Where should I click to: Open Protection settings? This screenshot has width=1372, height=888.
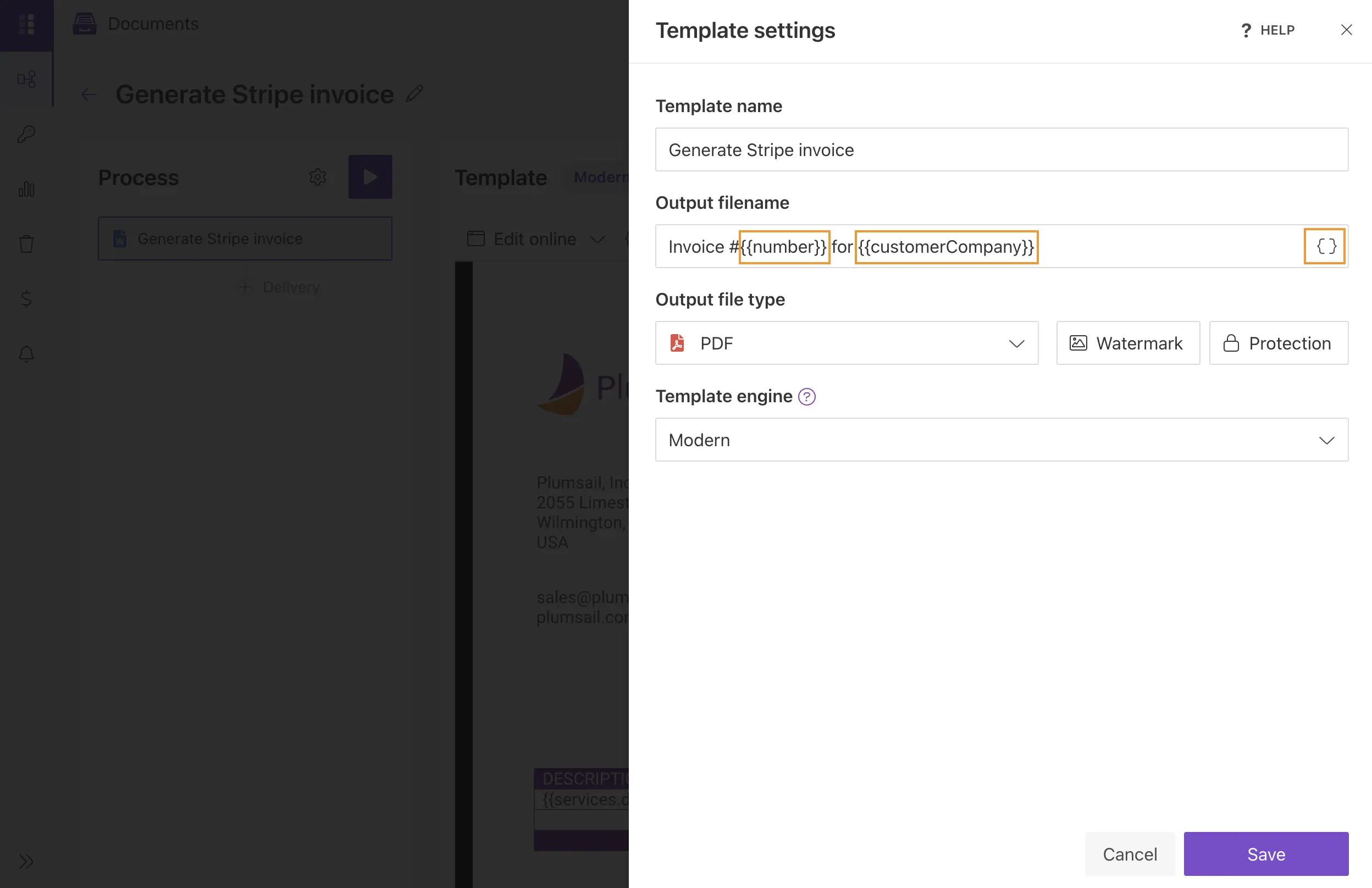(x=1279, y=343)
